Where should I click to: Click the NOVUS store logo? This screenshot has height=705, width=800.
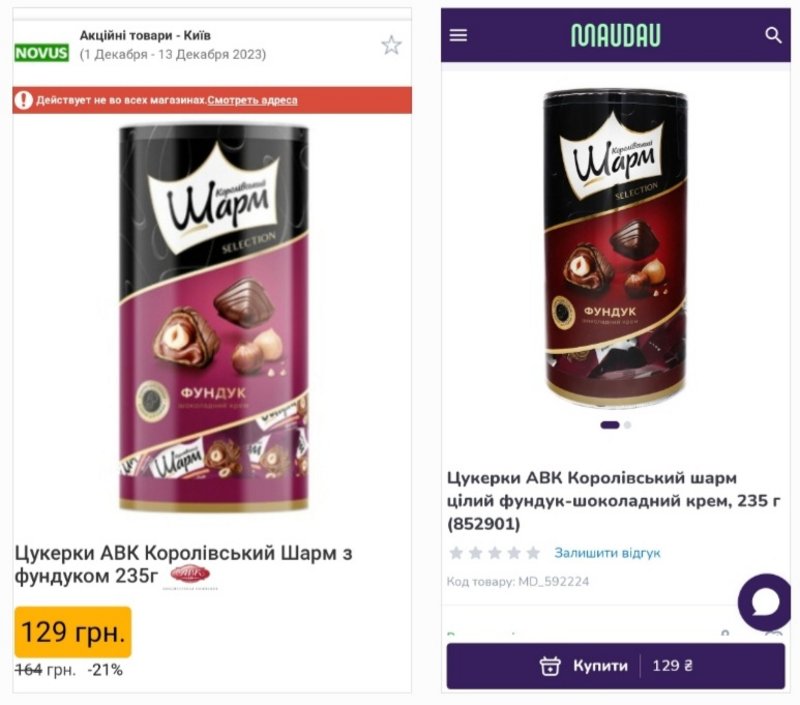41,53
